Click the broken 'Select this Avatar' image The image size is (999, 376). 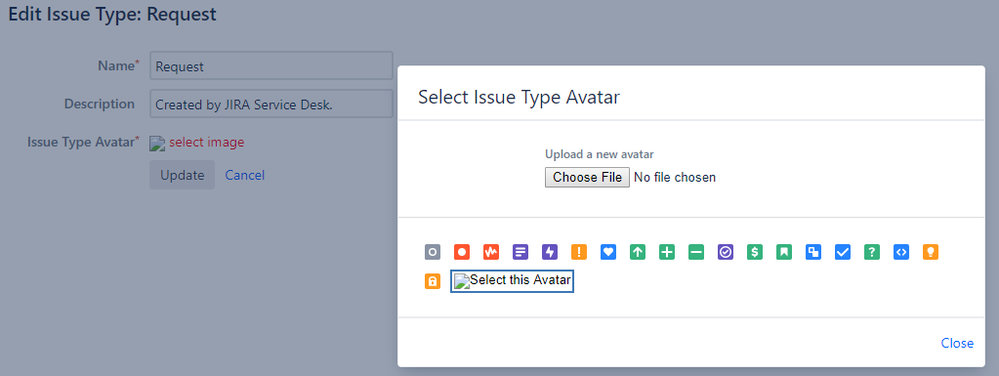[x=513, y=281]
